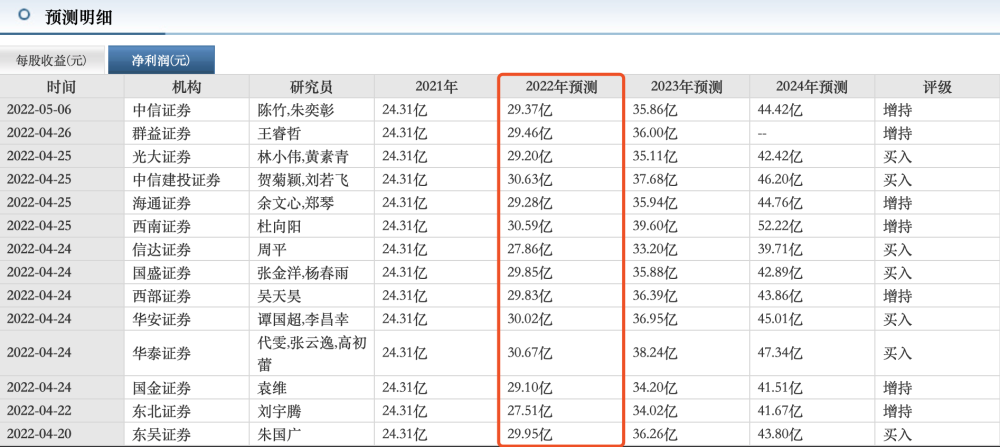1000x447 pixels.
Task: Click 2022 forecast value 30.63亿
Action: pos(529,180)
